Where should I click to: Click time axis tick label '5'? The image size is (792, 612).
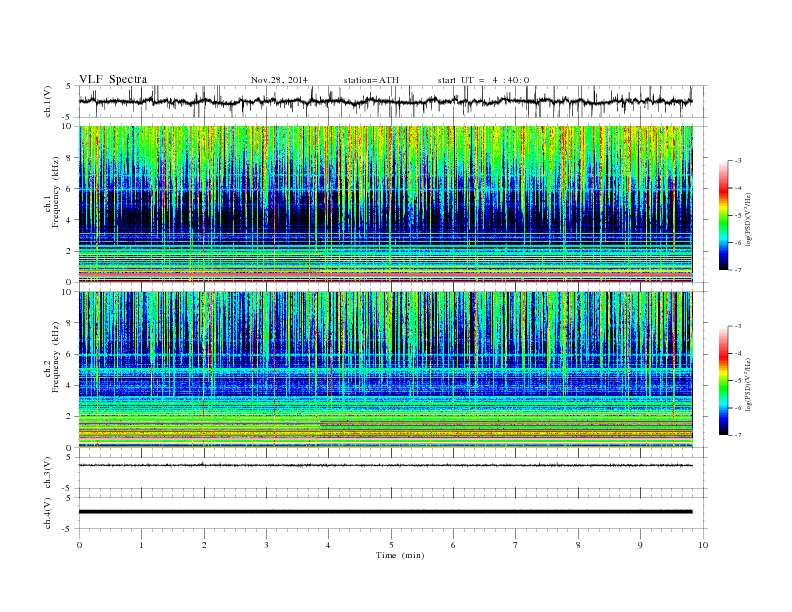click(391, 545)
